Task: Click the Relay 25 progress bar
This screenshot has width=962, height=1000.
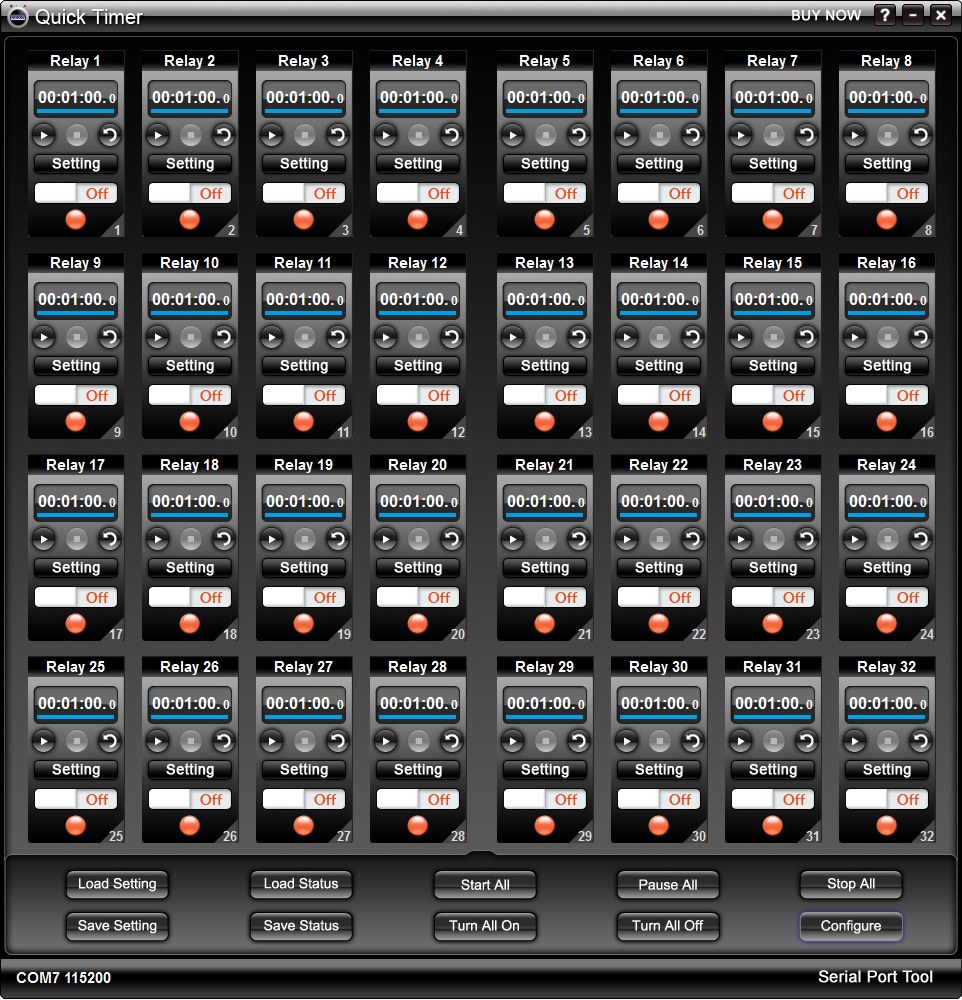Action: (76, 717)
